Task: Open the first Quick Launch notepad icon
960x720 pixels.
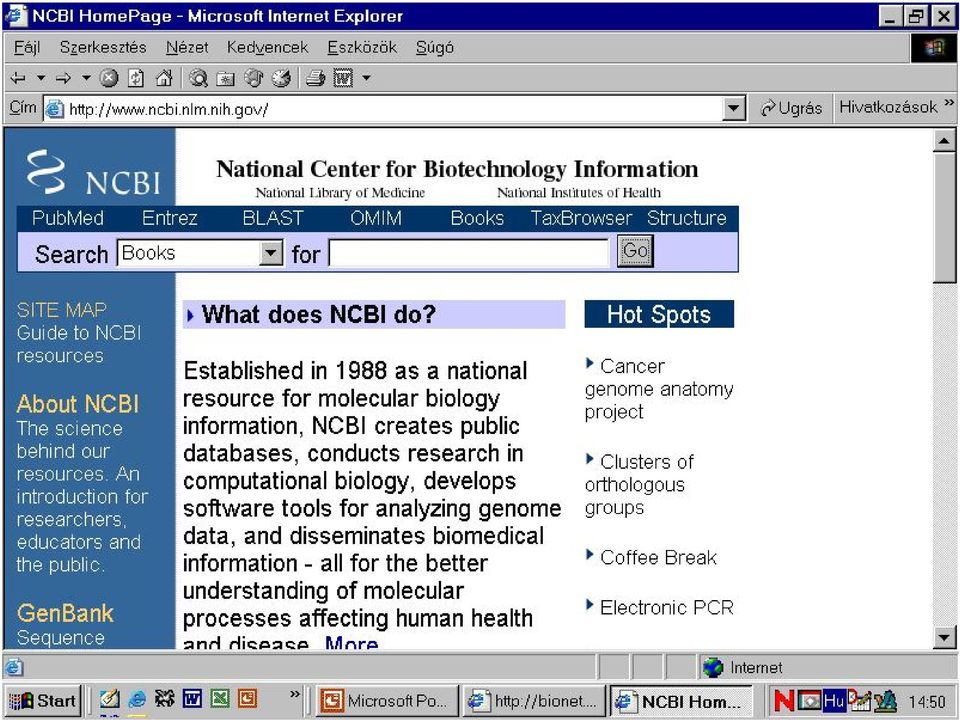Action: [x=110, y=699]
